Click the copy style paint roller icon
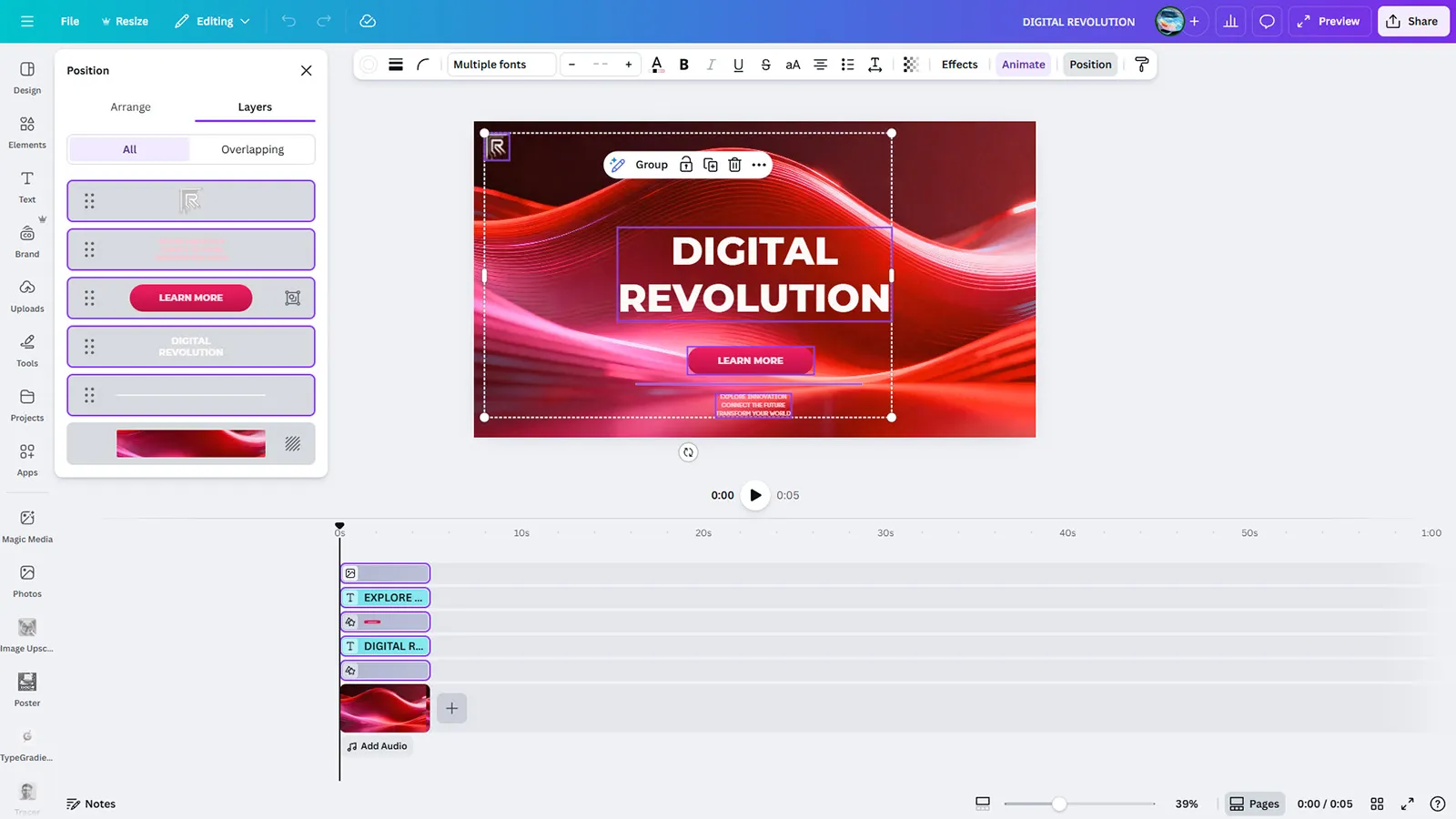Screen dimensions: 1456x819 tap(1141, 65)
